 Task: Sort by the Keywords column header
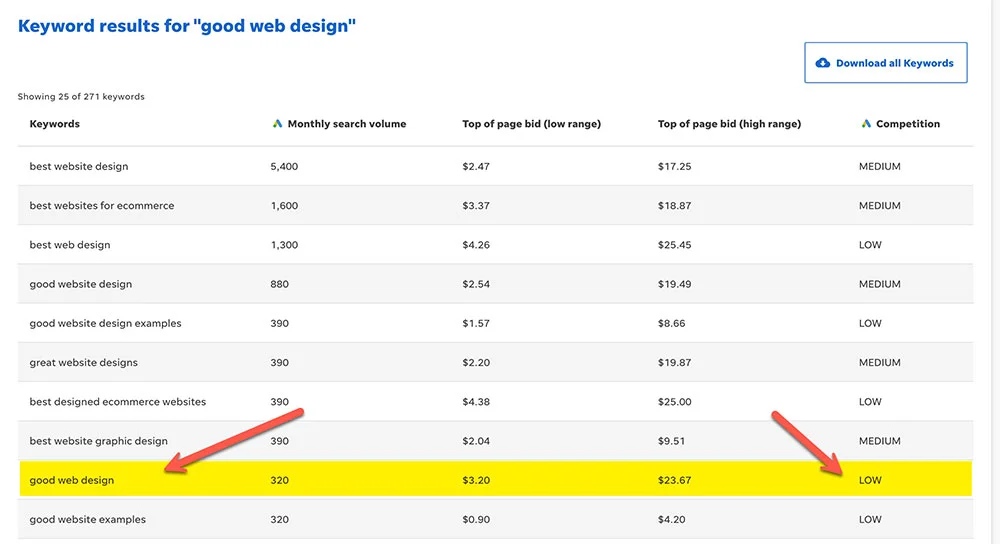point(55,124)
